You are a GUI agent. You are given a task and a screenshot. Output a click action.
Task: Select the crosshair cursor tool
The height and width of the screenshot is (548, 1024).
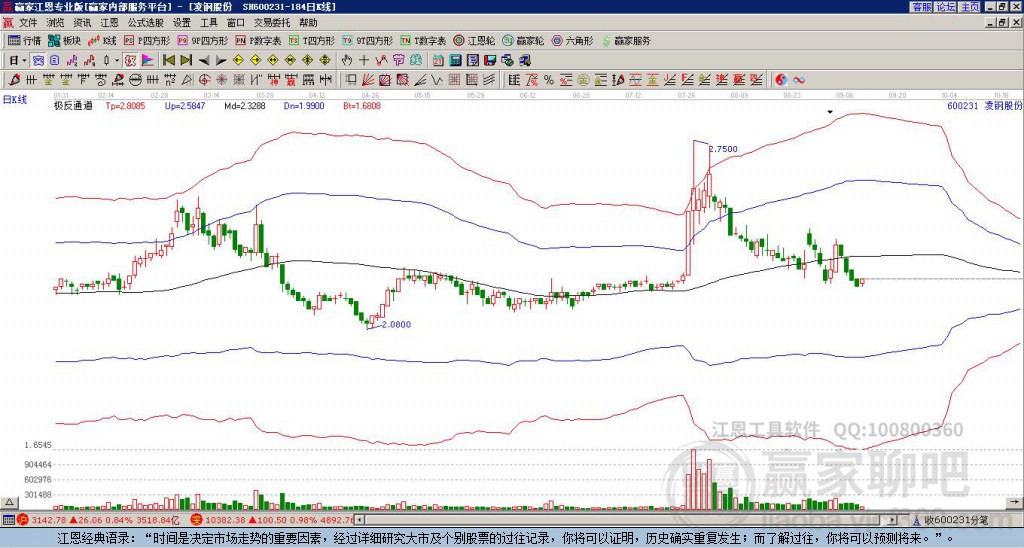(x=364, y=61)
